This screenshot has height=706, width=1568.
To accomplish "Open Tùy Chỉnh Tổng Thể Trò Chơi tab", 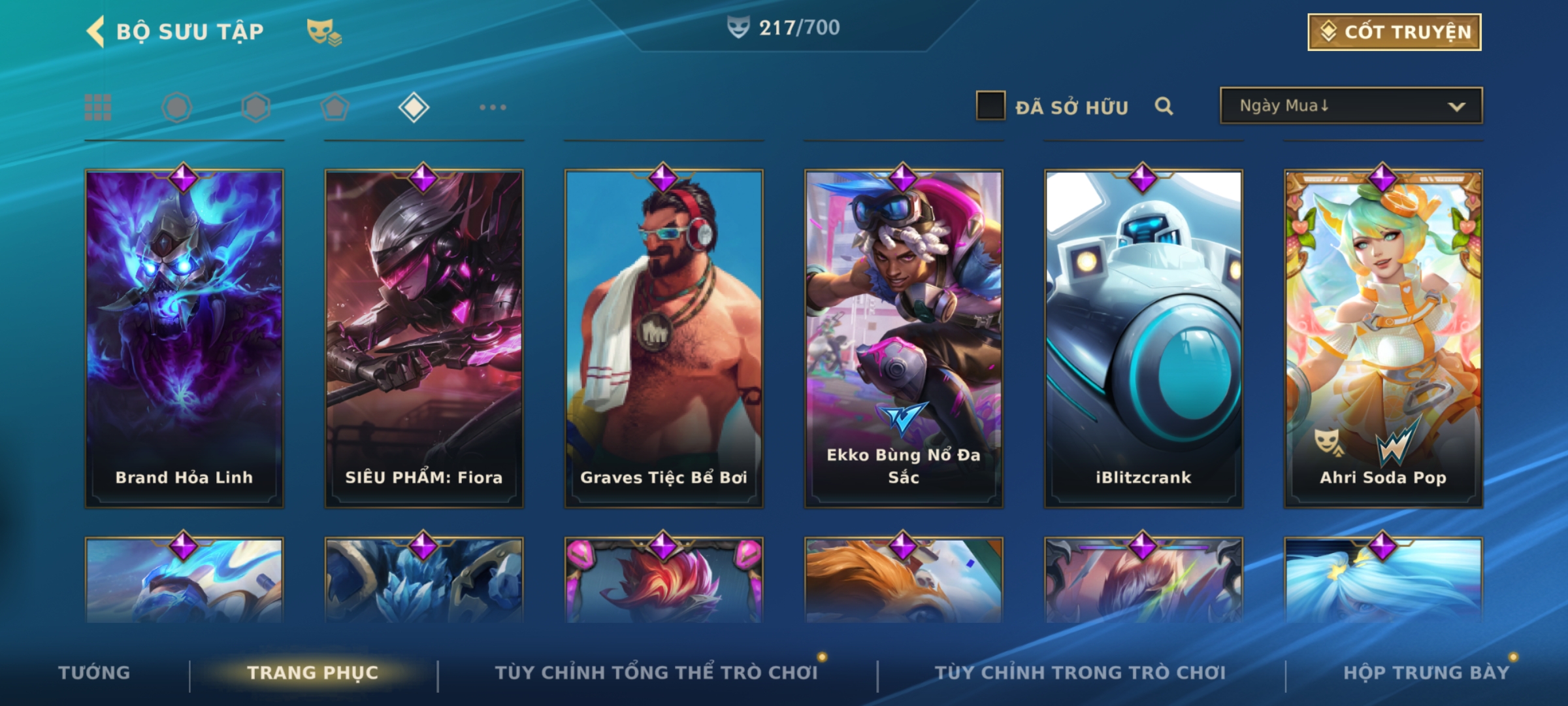I will (656, 672).
